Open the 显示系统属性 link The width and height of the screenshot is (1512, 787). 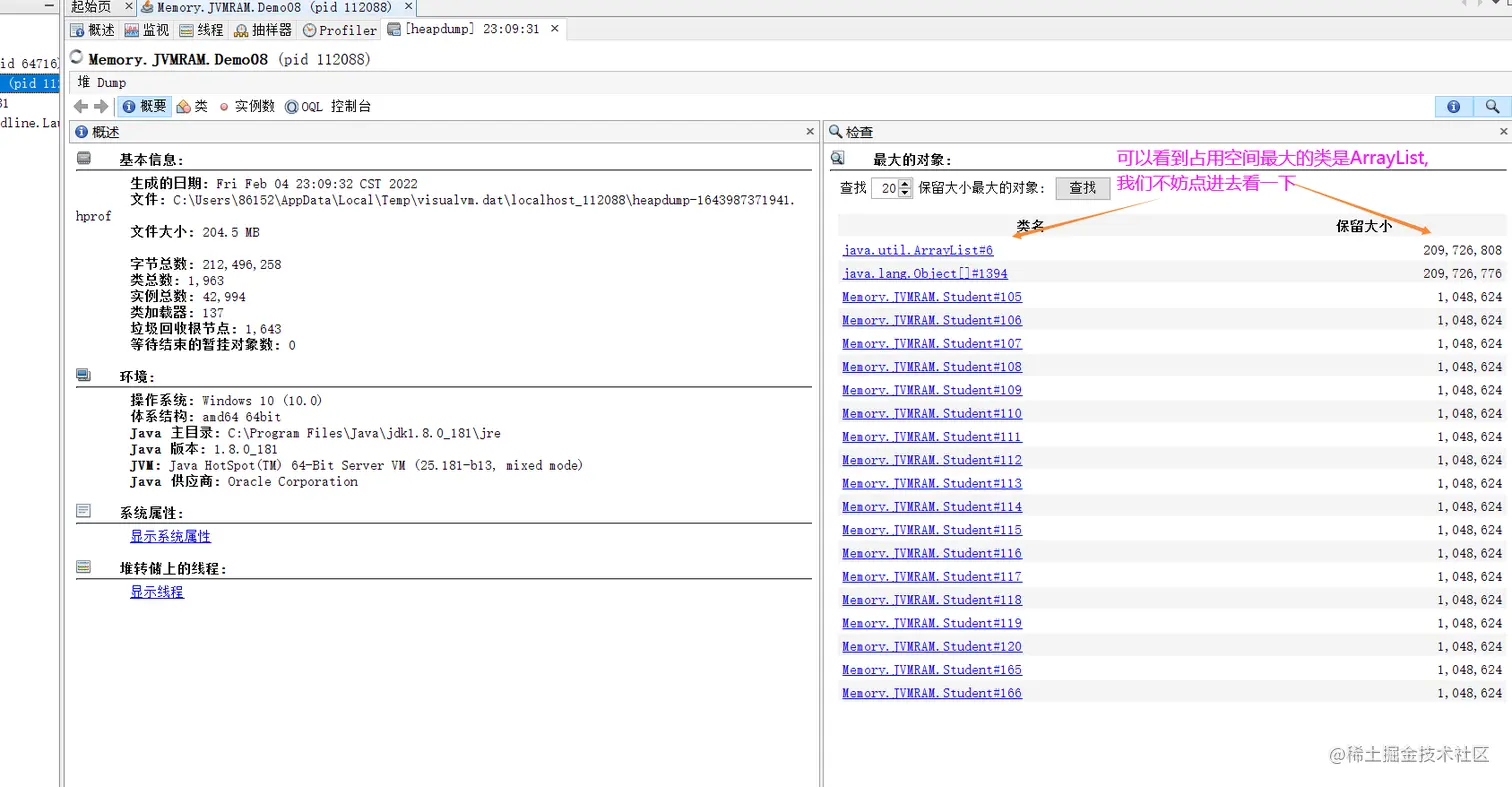[x=170, y=536]
